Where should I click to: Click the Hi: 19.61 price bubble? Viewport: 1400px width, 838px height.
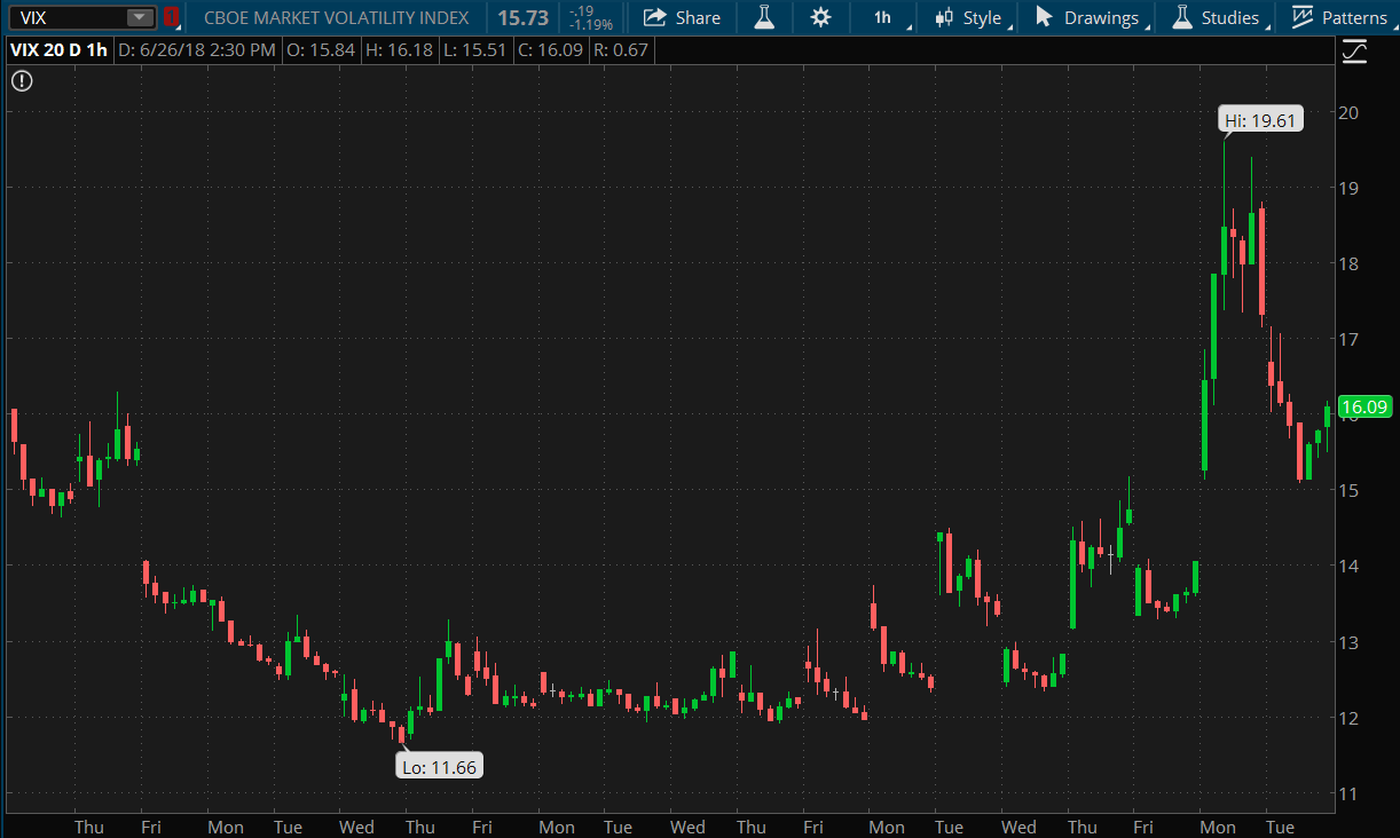1260,121
